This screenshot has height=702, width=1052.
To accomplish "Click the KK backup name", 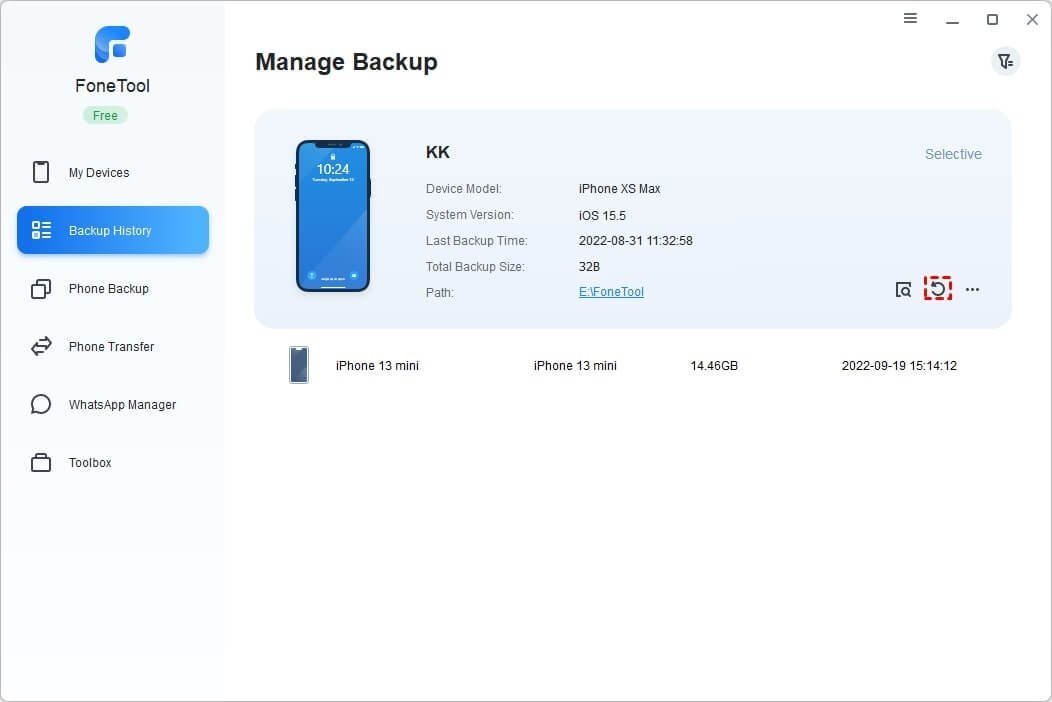I will 438,153.
